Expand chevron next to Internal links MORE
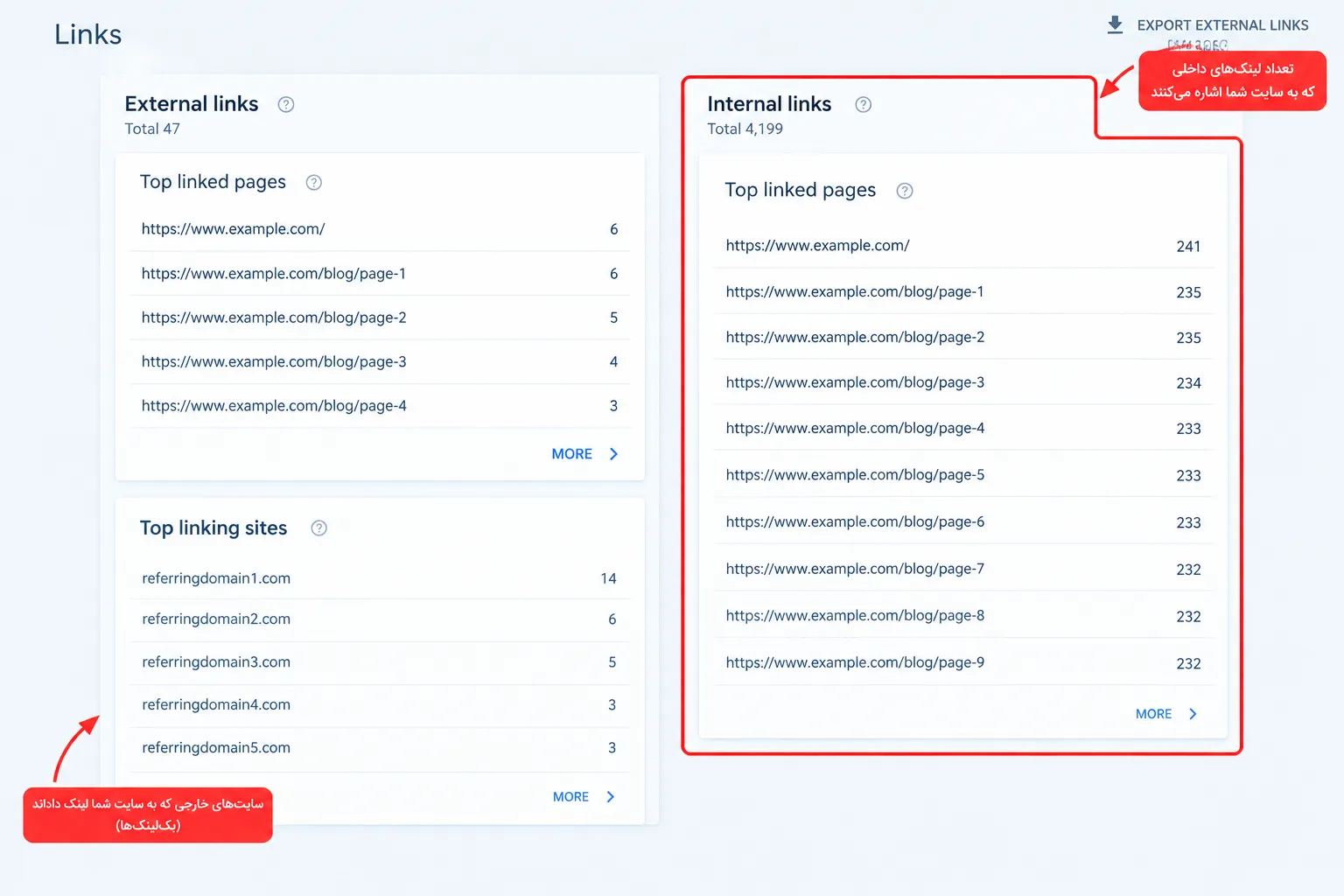This screenshot has height=896, width=1344. tap(1193, 714)
